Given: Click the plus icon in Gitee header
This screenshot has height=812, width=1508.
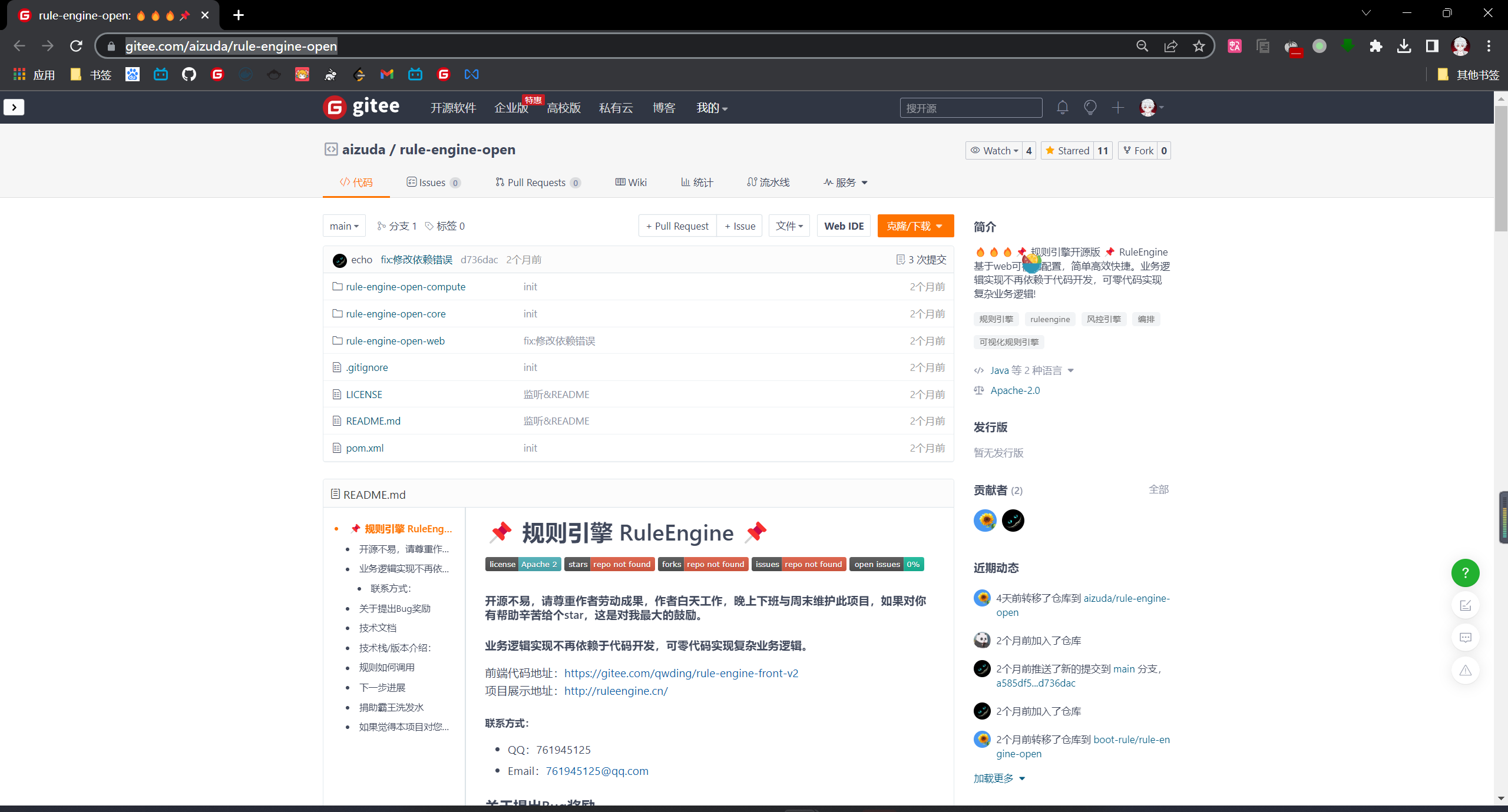Looking at the screenshot, I should point(1117,108).
